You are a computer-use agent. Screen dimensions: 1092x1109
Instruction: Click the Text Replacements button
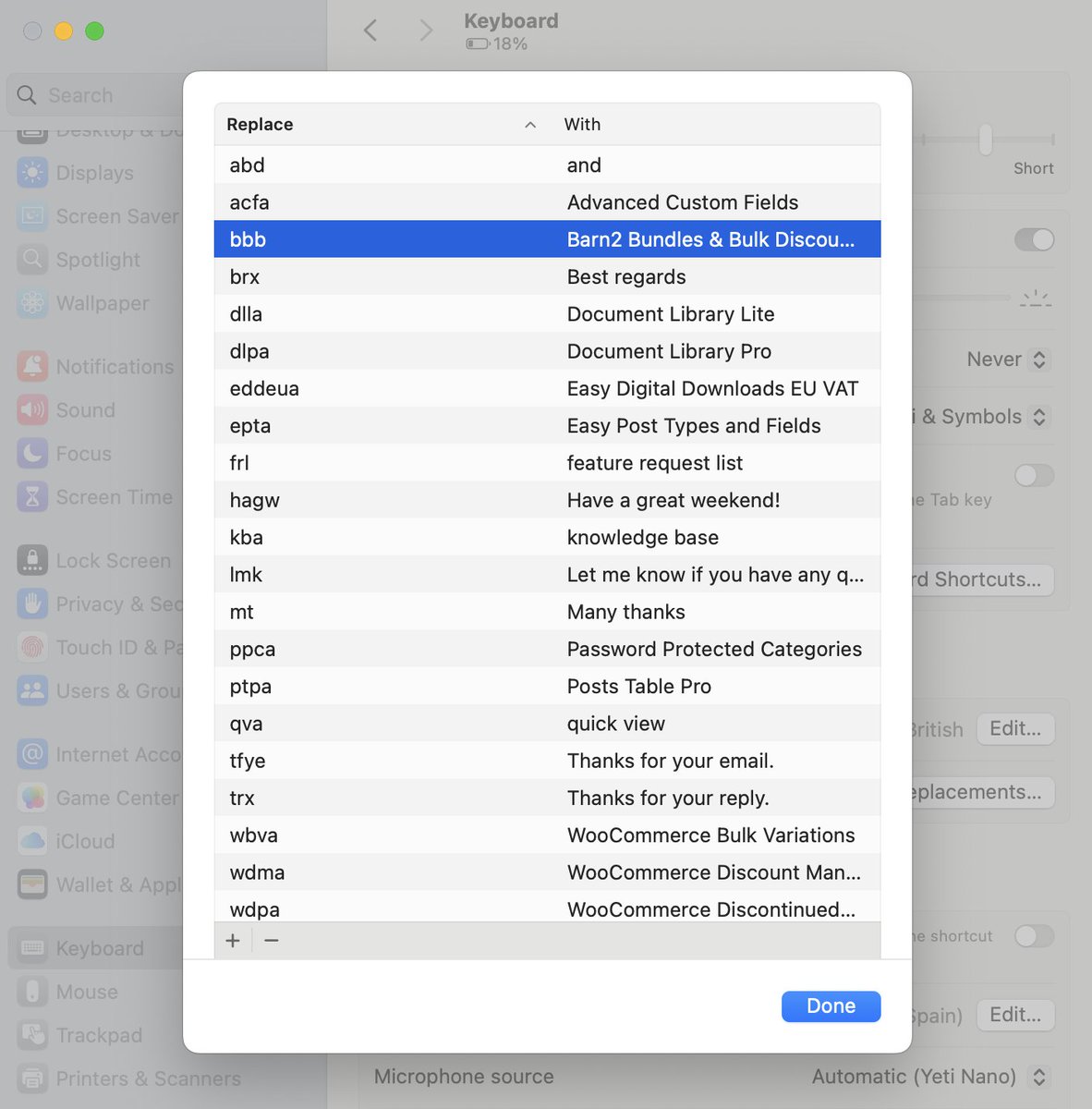983,792
